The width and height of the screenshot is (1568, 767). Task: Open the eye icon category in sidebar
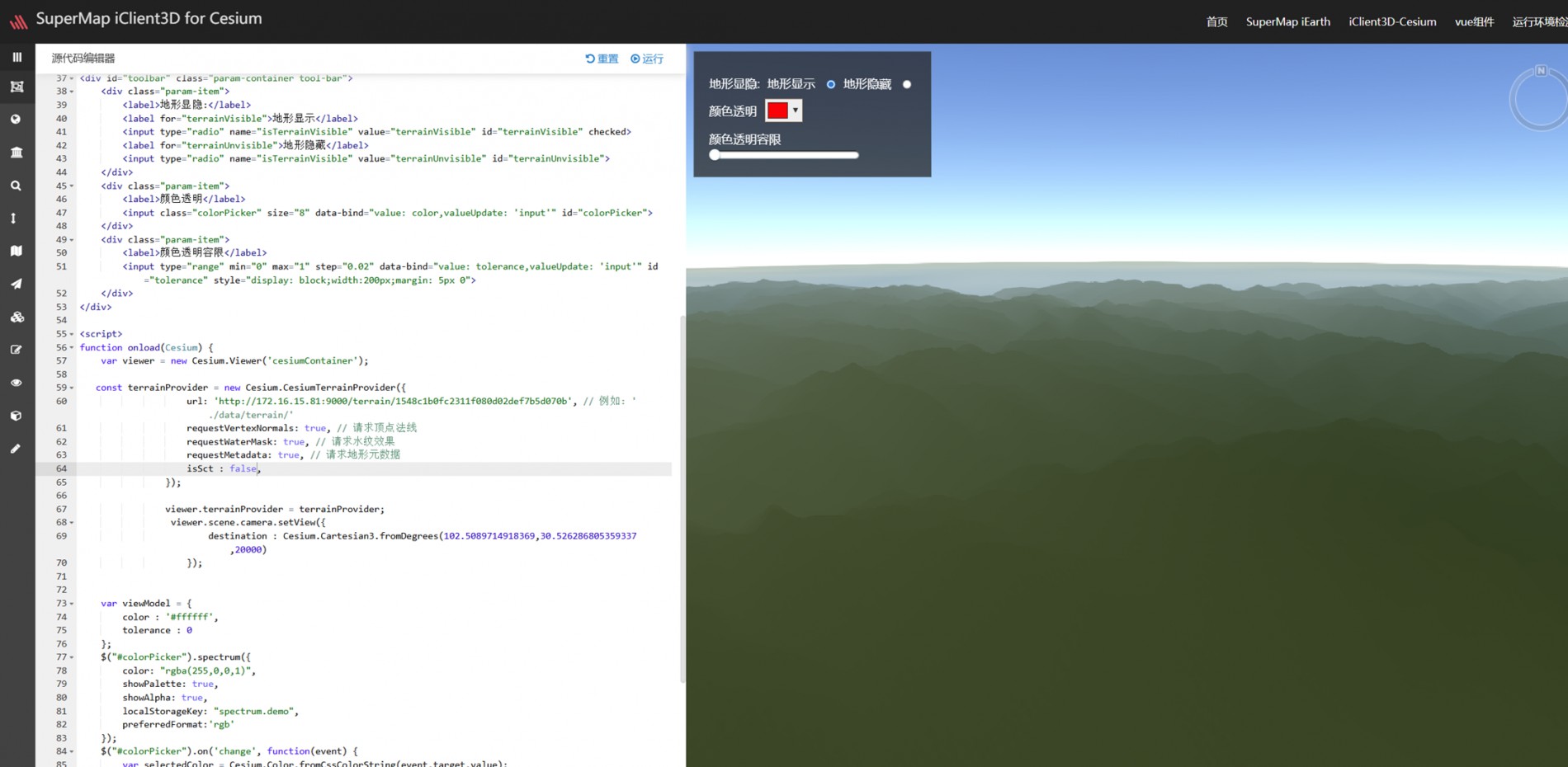pyautogui.click(x=16, y=383)
